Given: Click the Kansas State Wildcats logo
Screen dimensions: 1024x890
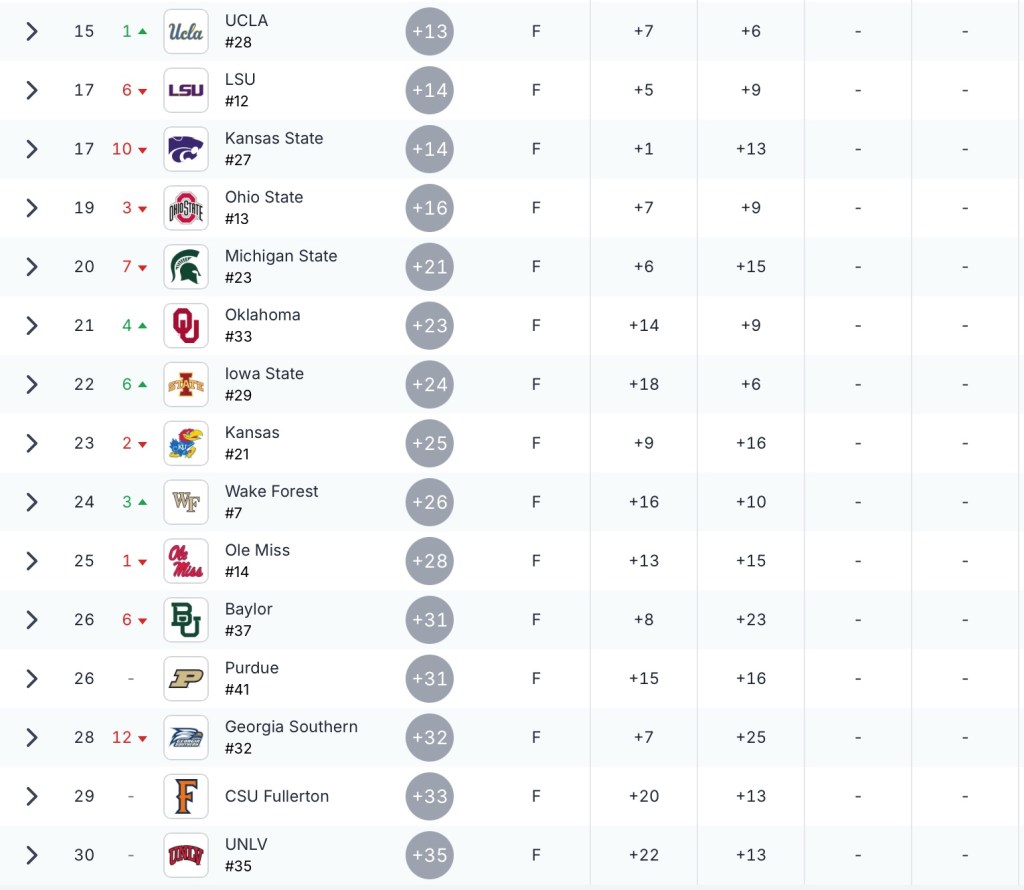Looking at the screenshot, I should (186, 149).
